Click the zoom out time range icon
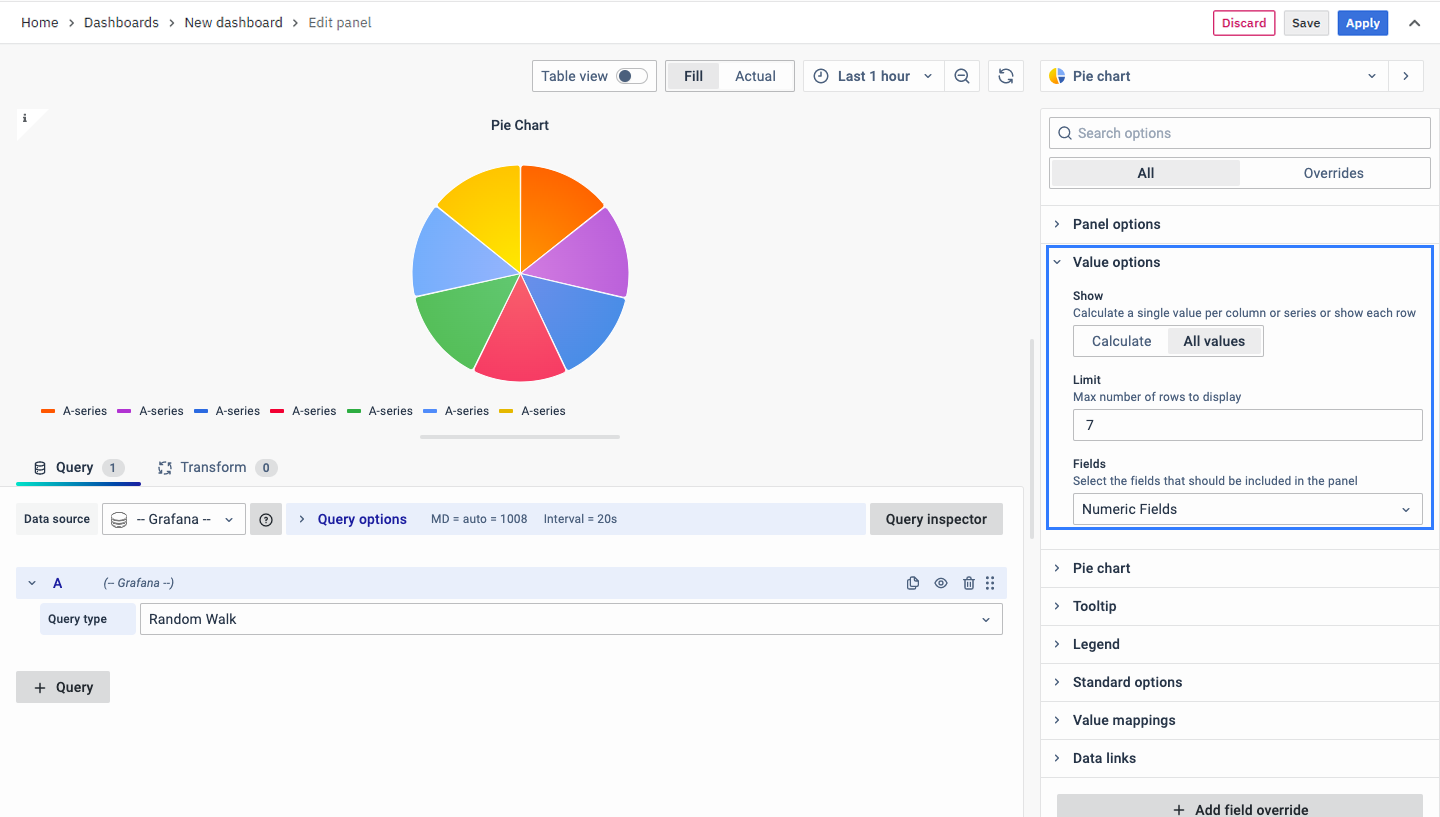The image size is (1440, 817). (961, 76)
